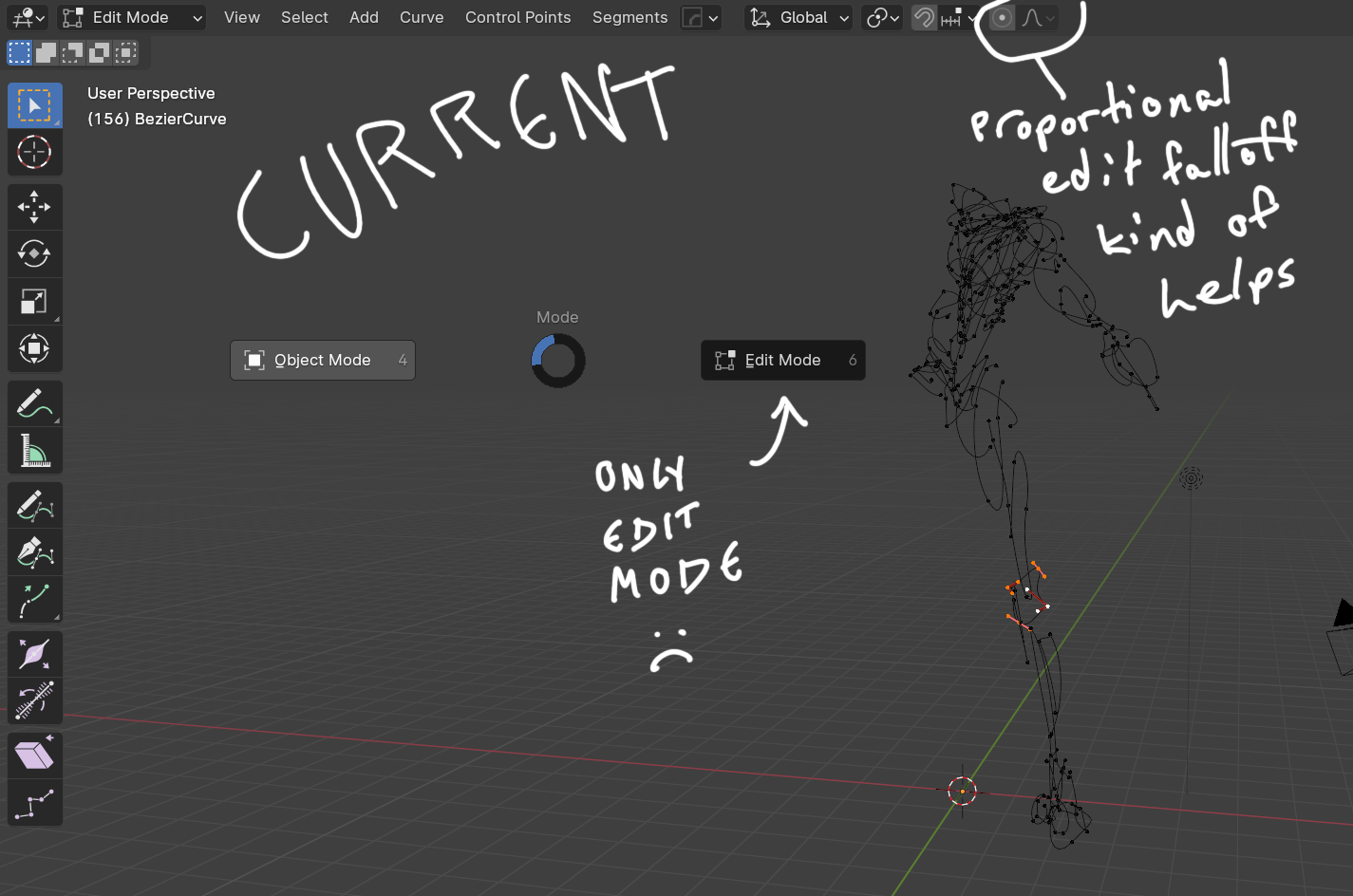
Task: Set selection mode to New
Action: pos(20,53)
